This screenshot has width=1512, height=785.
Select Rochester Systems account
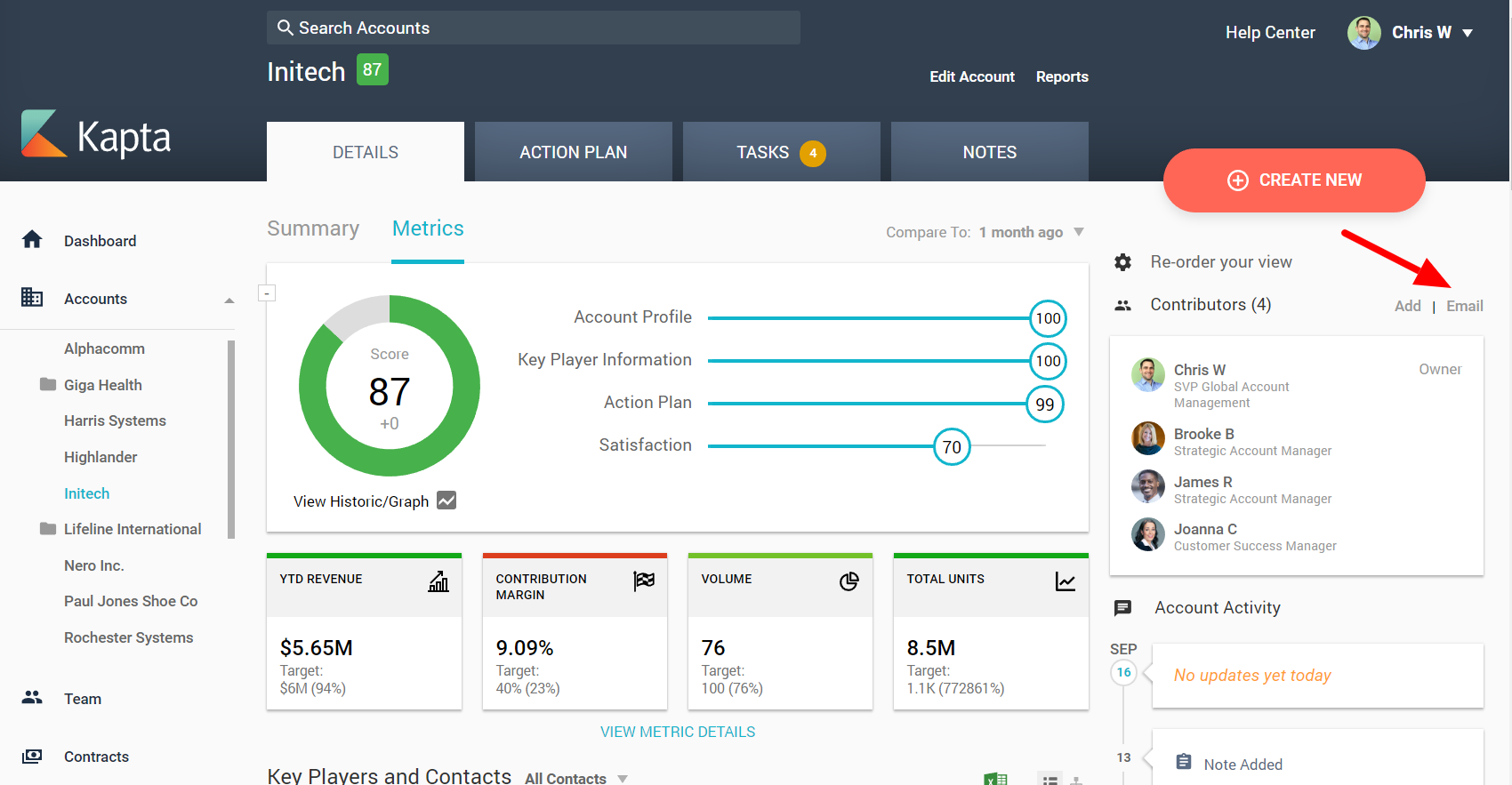128,637
